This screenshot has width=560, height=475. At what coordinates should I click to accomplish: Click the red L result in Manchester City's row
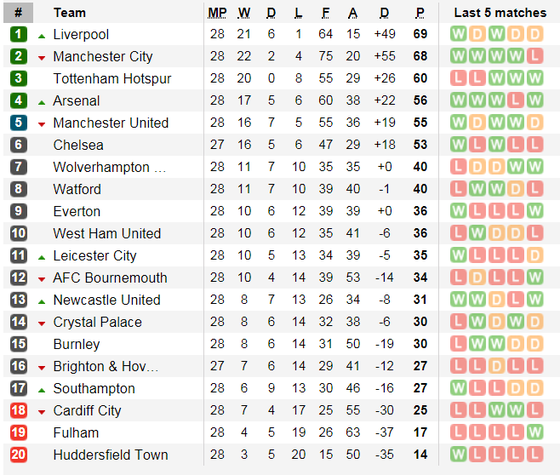coord(535,56)
